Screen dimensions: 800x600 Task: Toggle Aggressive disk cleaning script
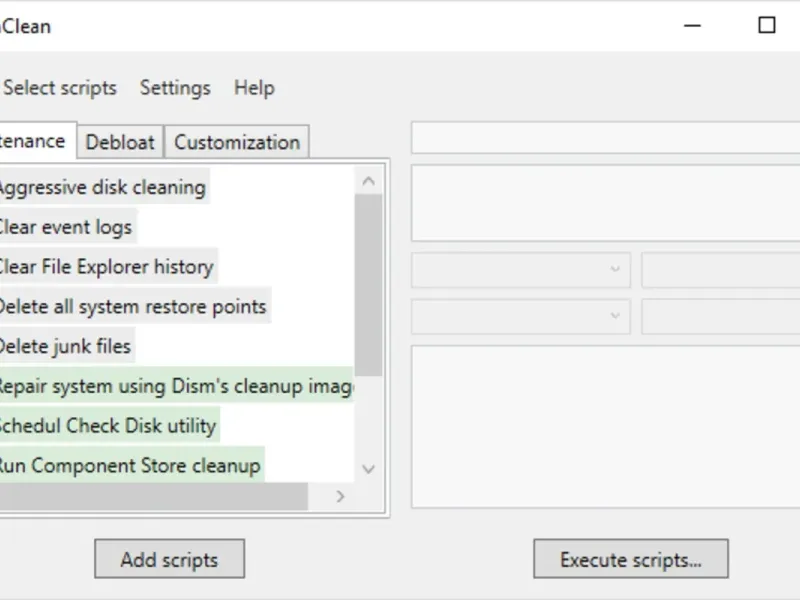pos(101,187)
